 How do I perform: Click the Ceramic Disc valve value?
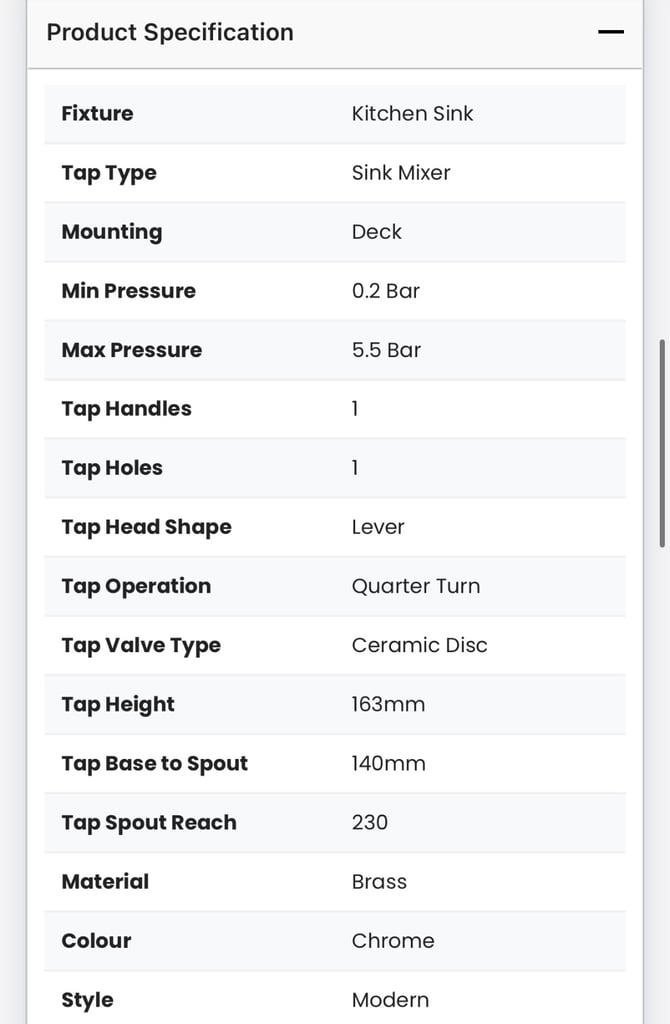(x=420, y=645)
